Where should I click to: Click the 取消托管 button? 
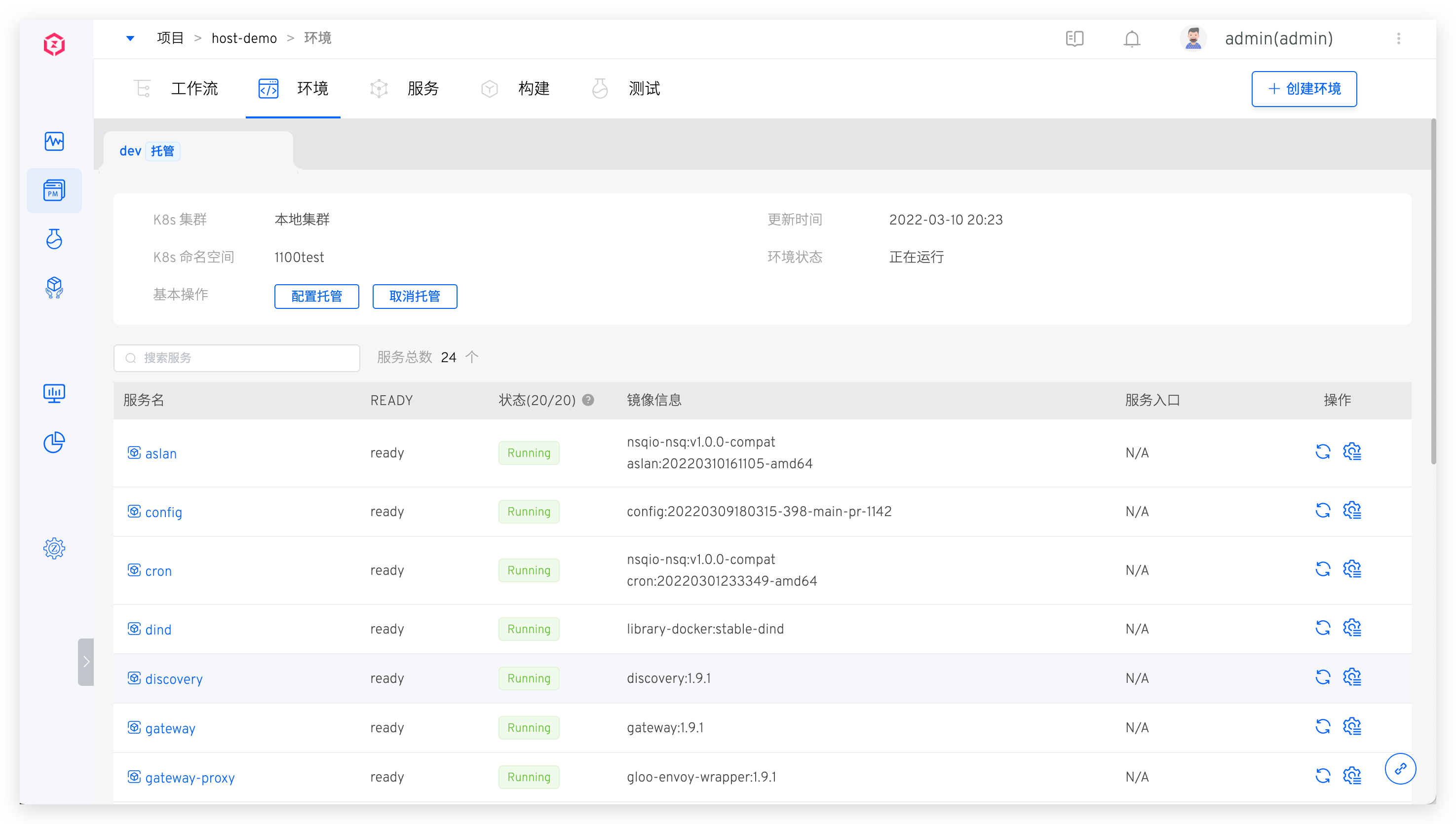point(415,297)
